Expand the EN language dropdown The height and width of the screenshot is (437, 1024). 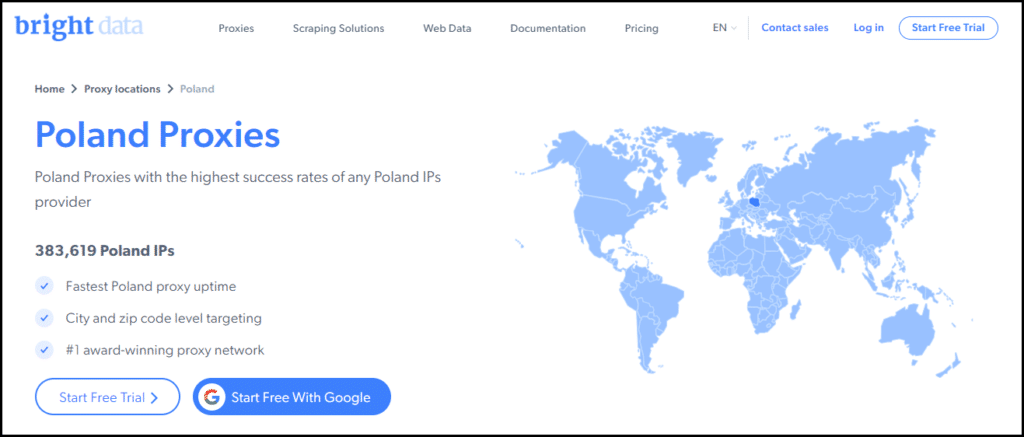click(x=724, y=28)
